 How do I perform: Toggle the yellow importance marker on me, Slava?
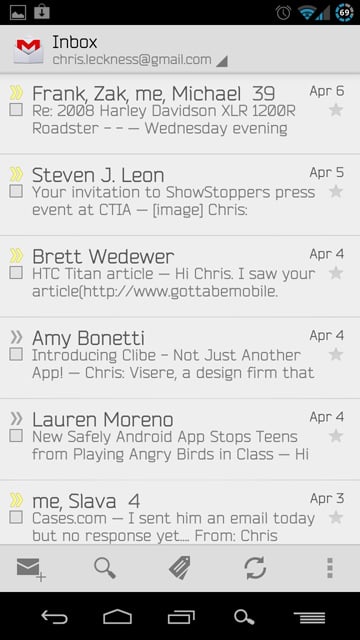pyautogui.click(x=16, y=500)
